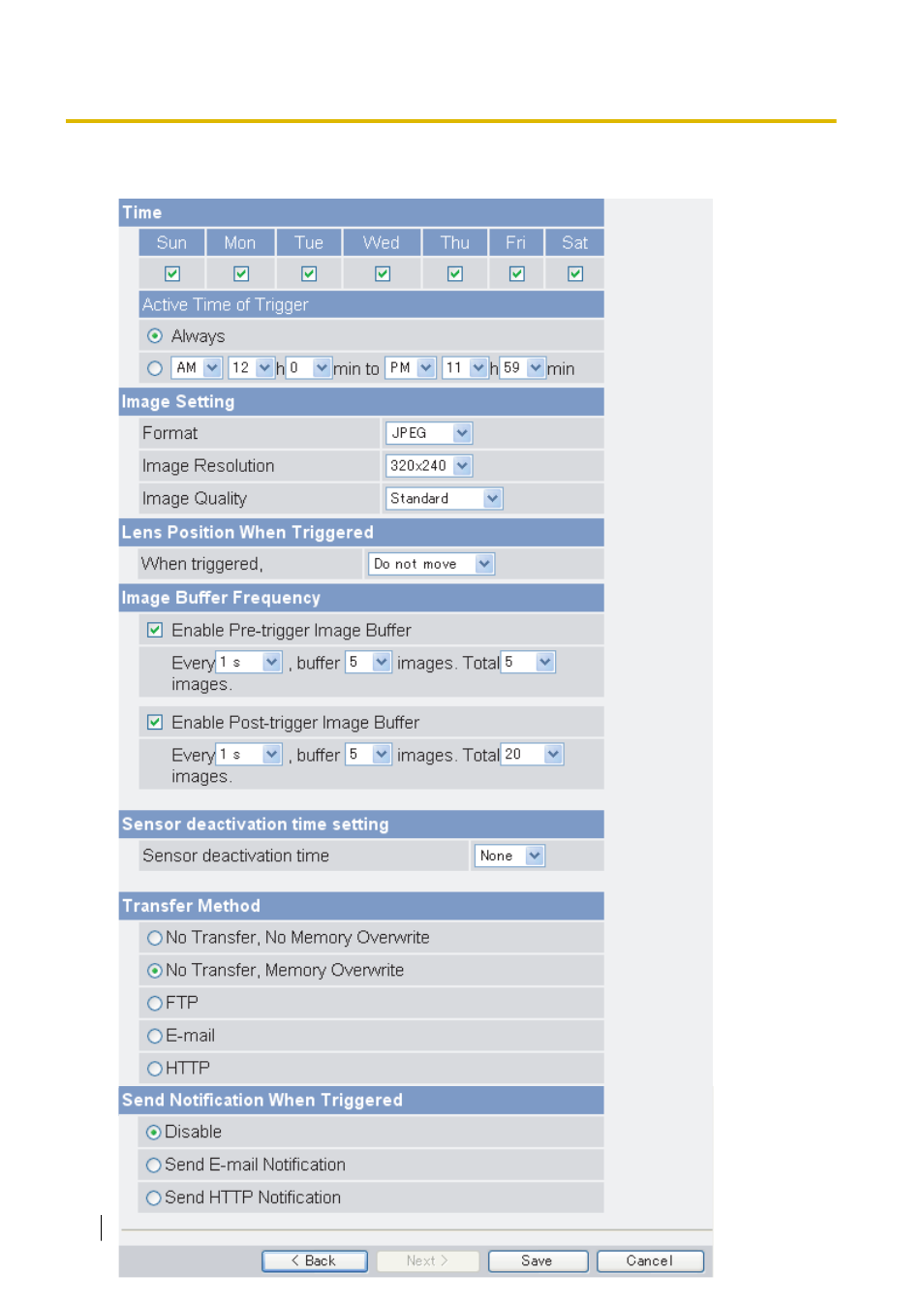Choose FTP transfer method
Viewport: 924px width, 1308px height.
point(155,1004)
